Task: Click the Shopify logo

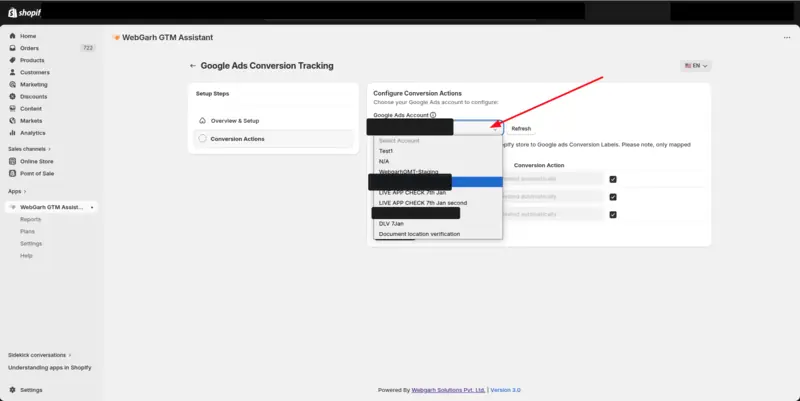Action: pos(24,13)
